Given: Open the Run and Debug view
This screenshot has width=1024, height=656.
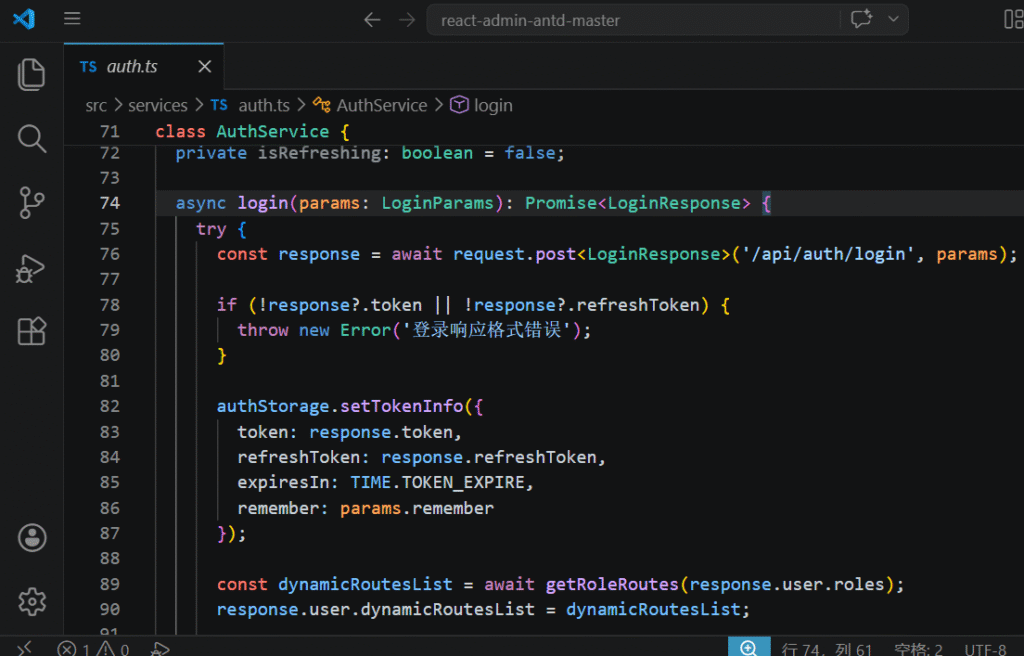Looking at the screenshot, I should (32, 267).
